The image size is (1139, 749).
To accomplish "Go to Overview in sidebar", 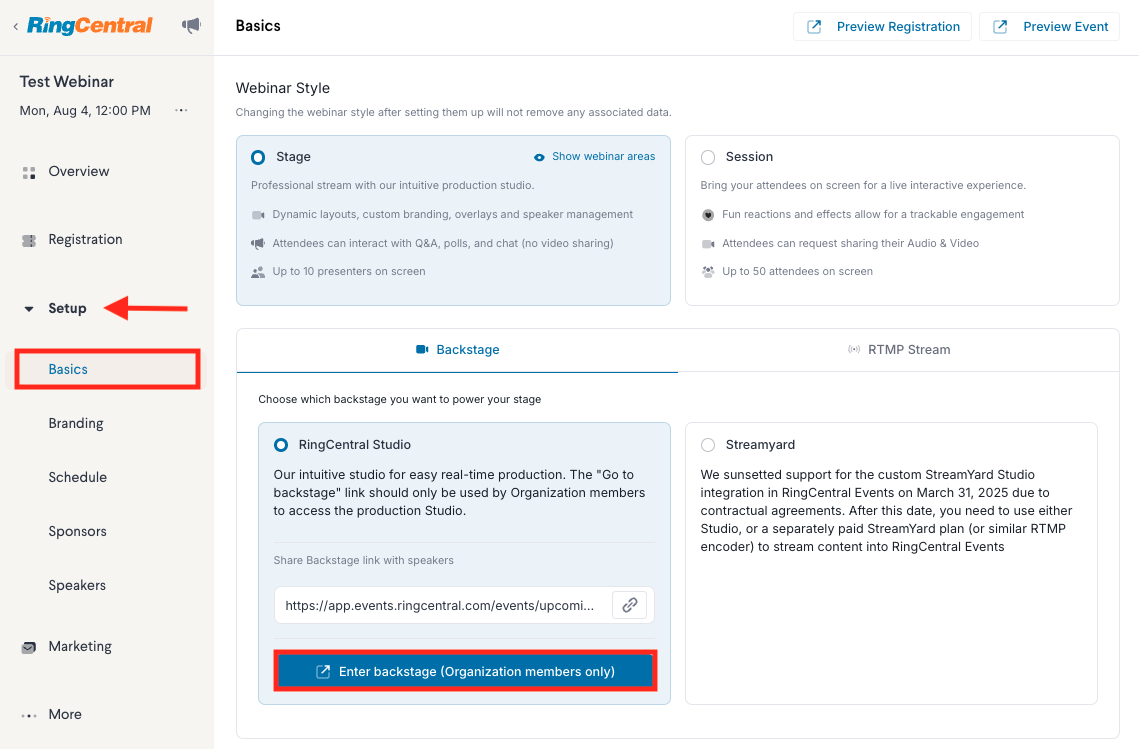I will tap(78, 171).
